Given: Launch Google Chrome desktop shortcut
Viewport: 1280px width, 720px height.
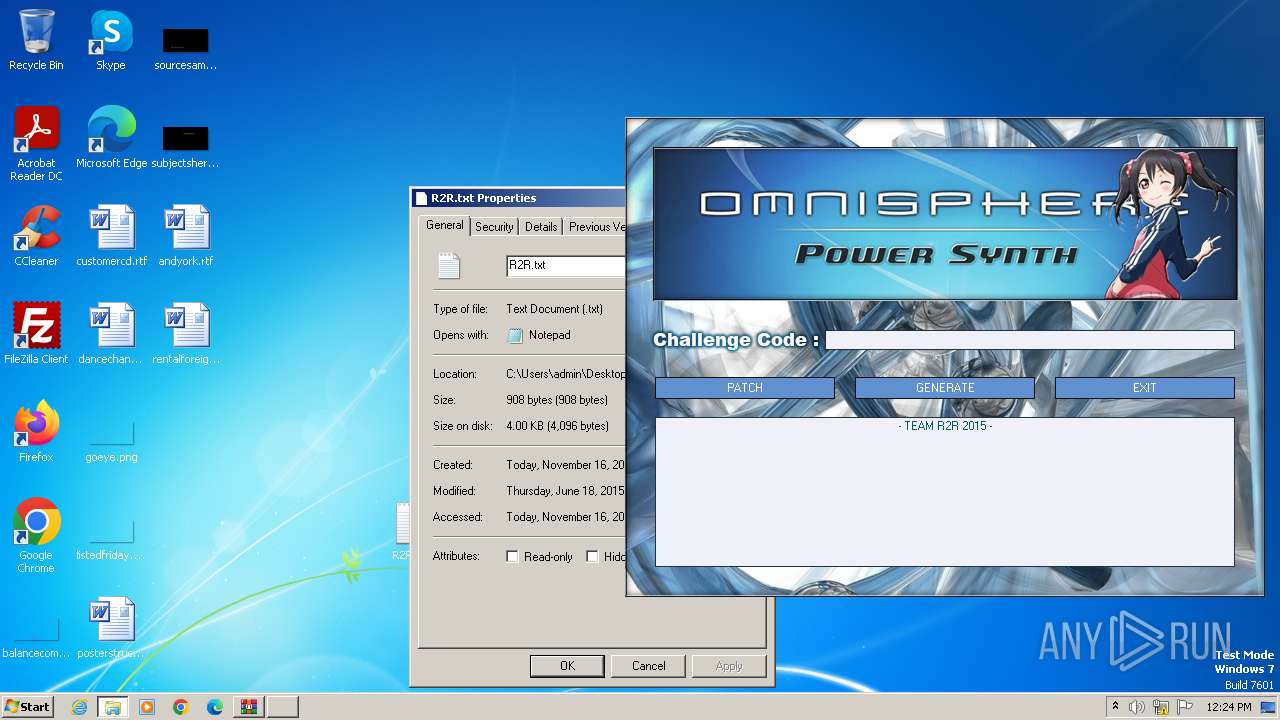Looking at the screenshot, I should coord(36,536).
